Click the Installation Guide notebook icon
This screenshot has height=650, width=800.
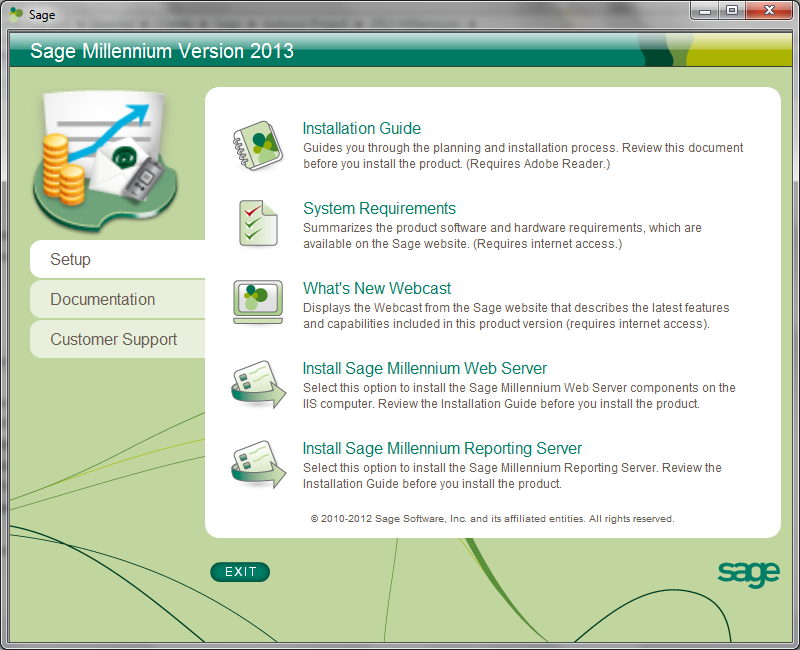point(258,146)
